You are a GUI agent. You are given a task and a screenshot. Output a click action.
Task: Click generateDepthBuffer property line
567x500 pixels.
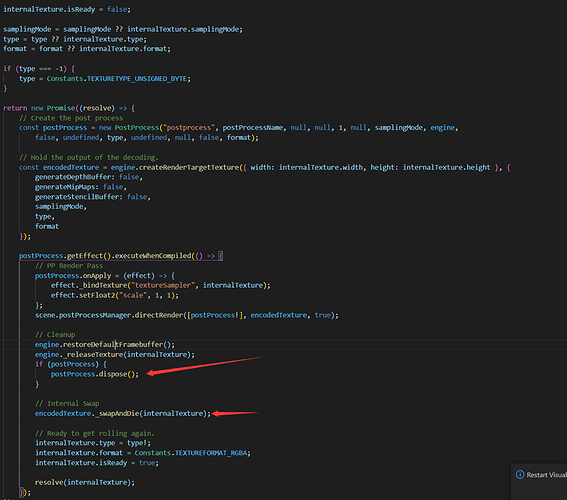click(89, 177)
